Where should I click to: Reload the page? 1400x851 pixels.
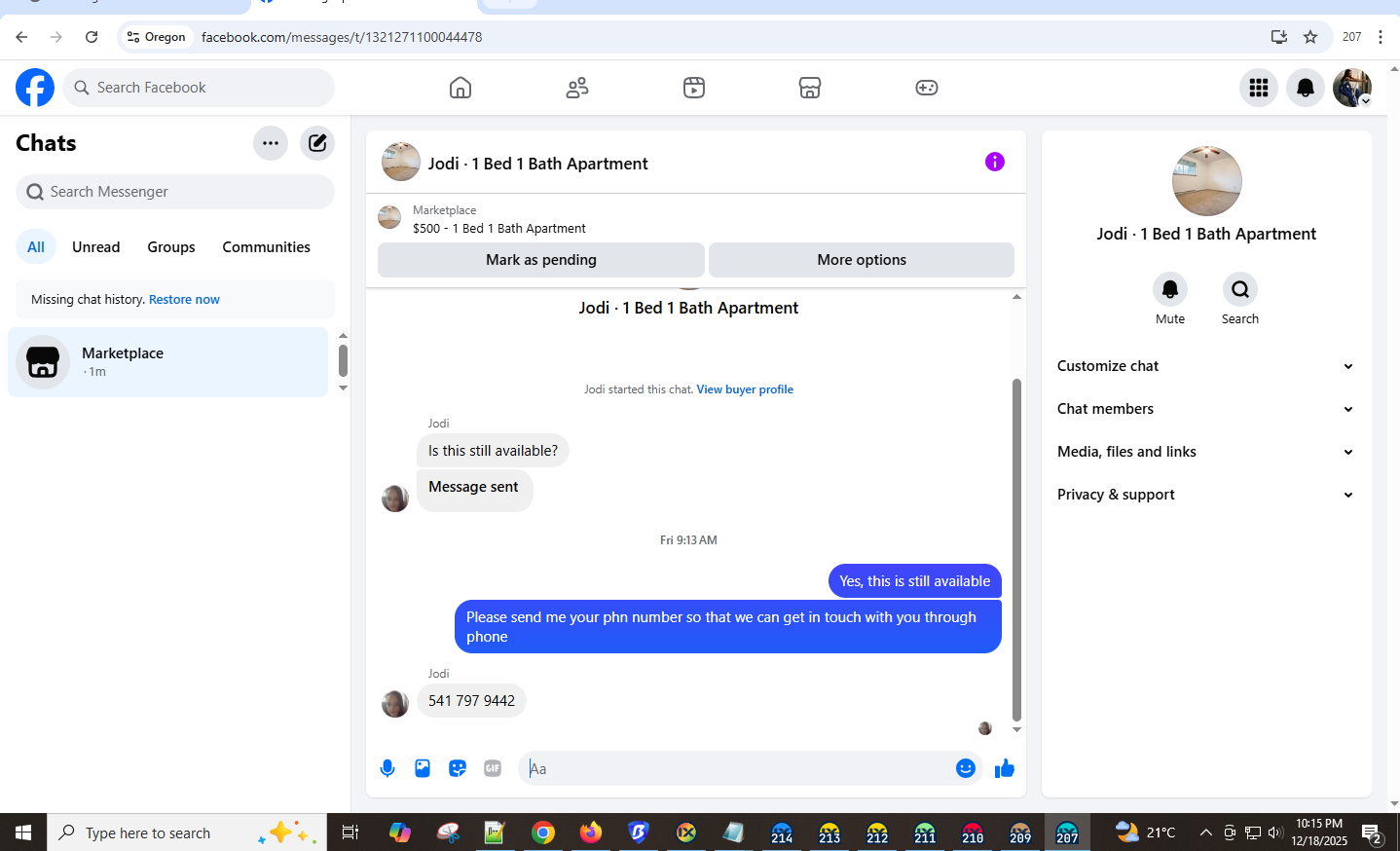coord(92,37)
